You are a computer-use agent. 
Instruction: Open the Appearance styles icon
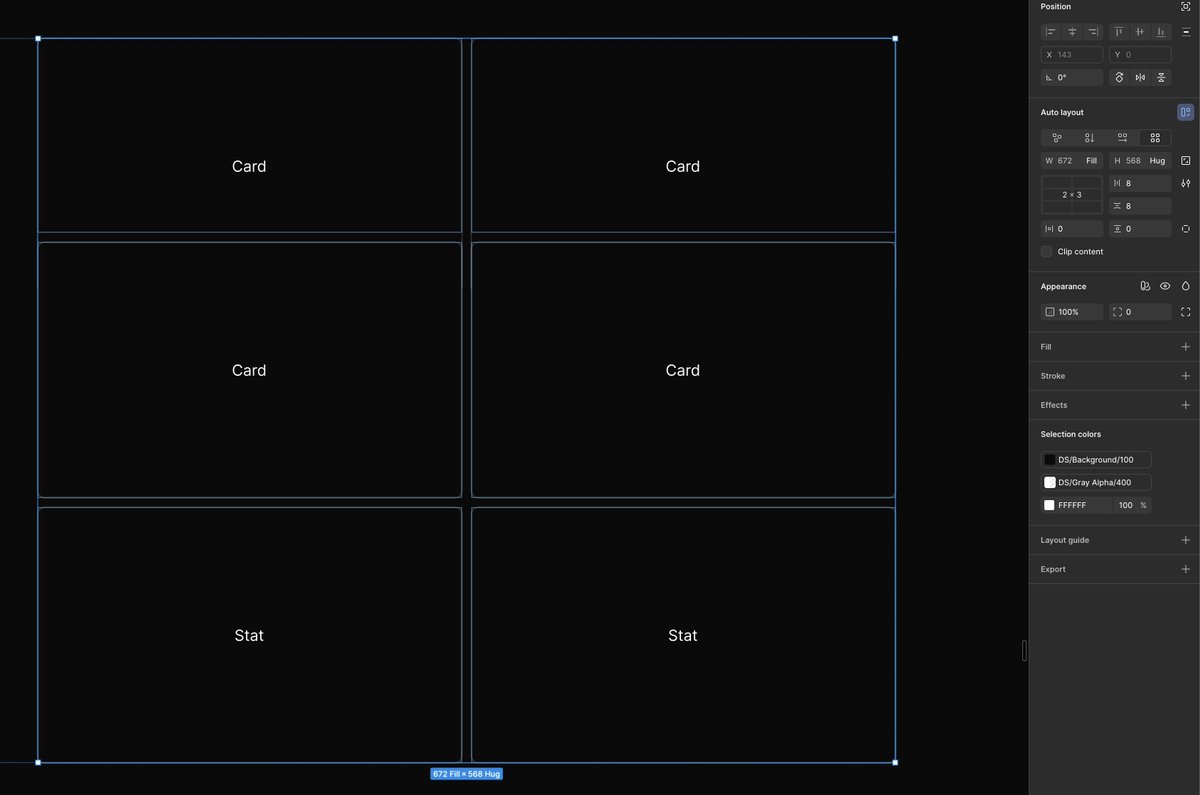point(1145,286)
